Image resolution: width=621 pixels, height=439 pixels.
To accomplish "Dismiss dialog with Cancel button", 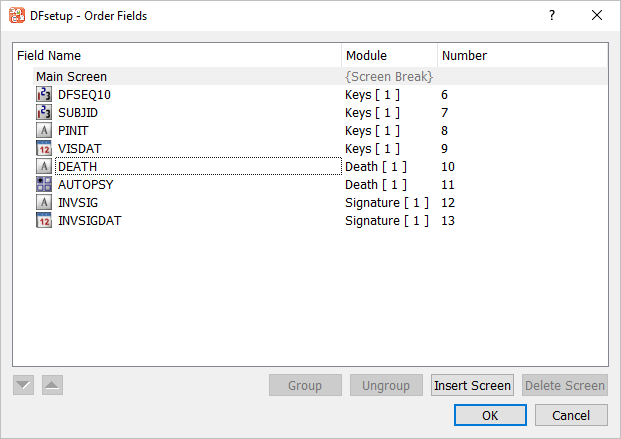I will (571, 414).
